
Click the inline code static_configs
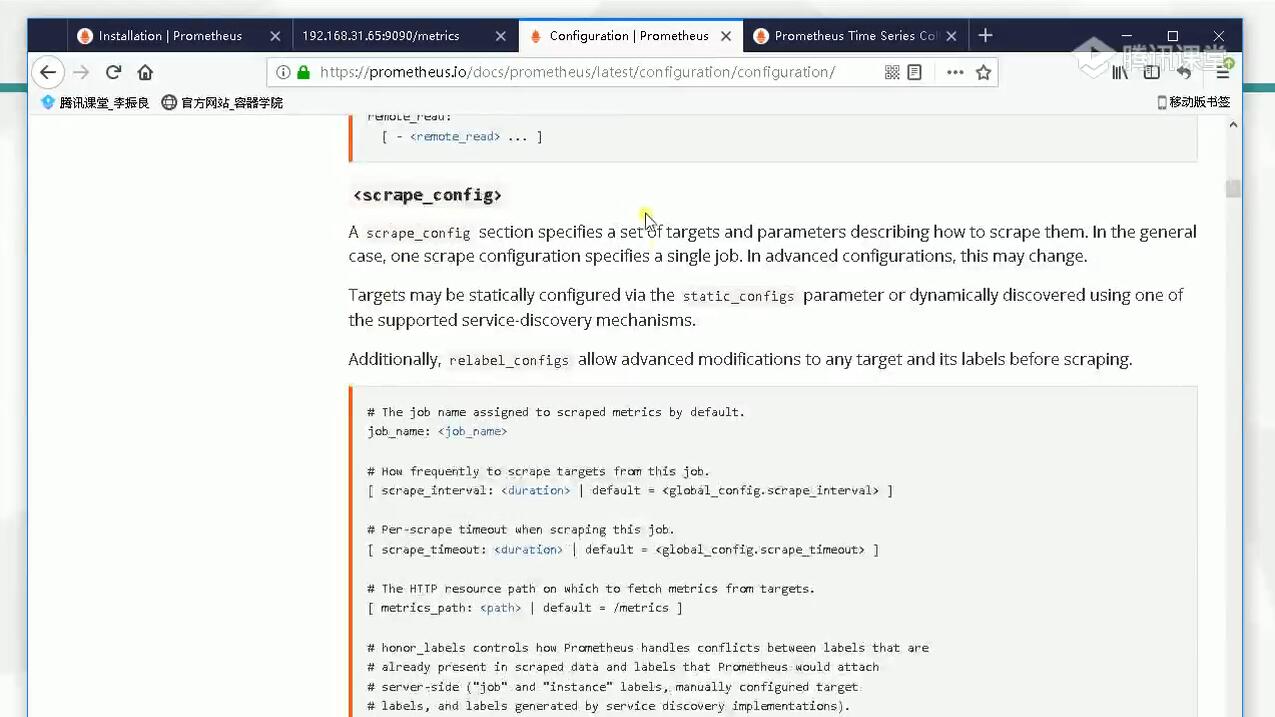[738, 296]
